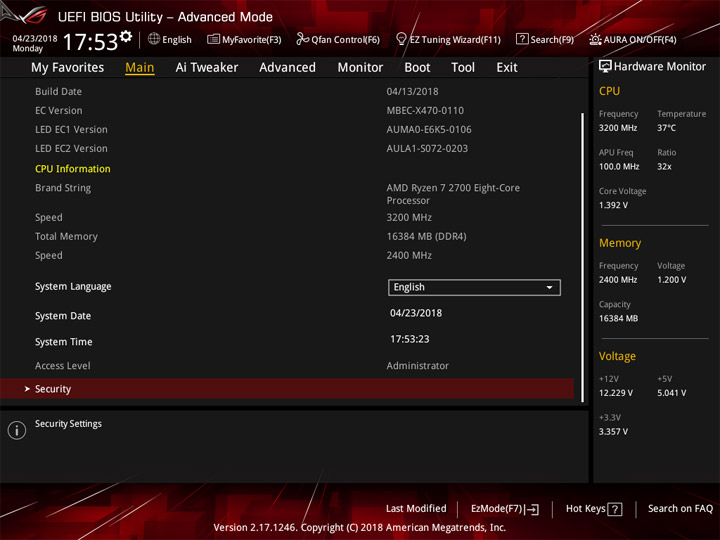Click the +5V value 5.041 V
This screenshot has width=720, height=540.
[x=671, y=393]
